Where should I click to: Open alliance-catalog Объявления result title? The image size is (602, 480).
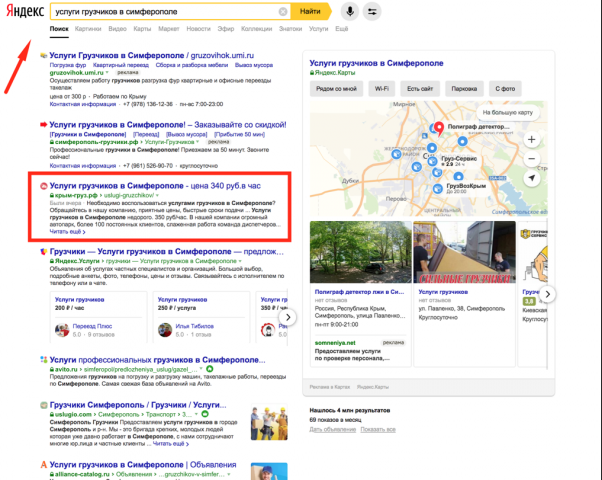click(143, 465)
